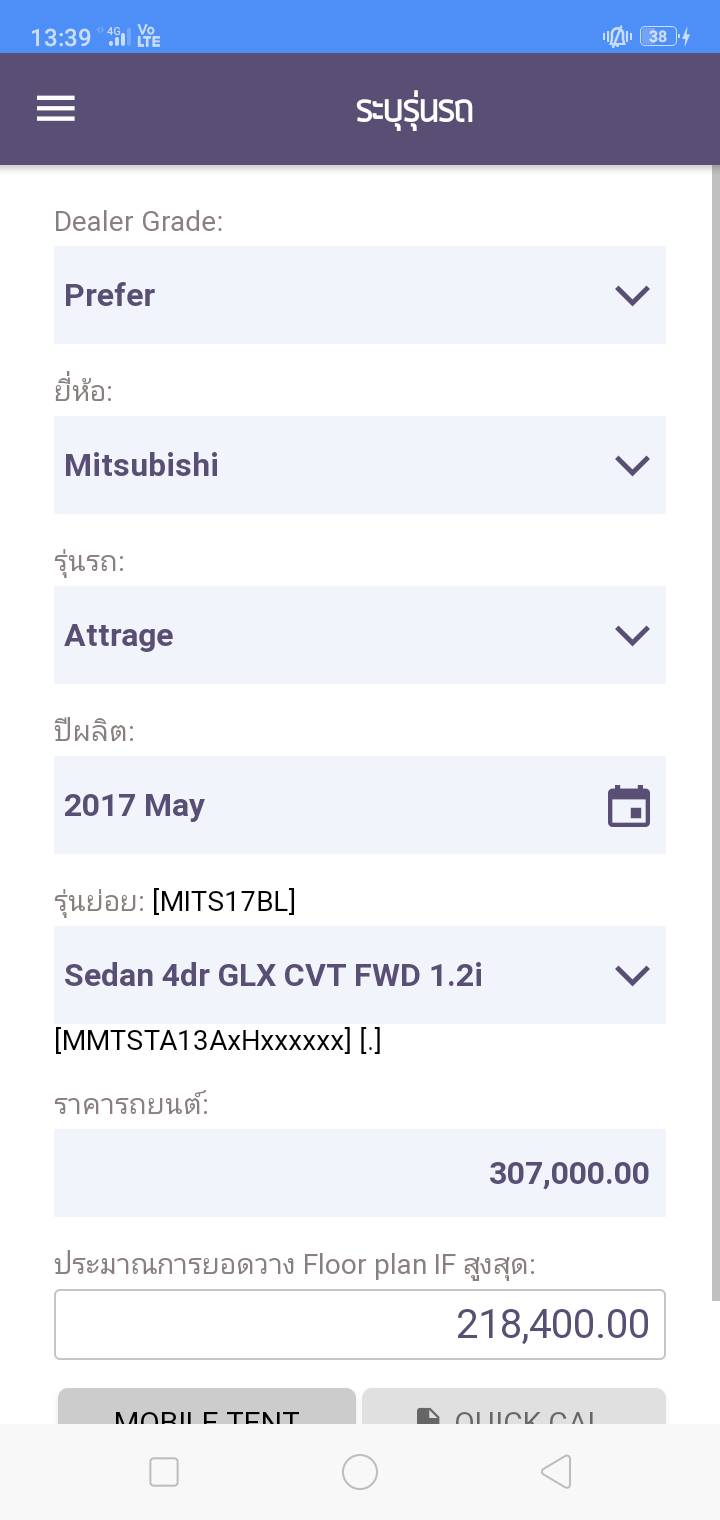
Task: Tap the Android back navigation button
Action: [556, 1472]
